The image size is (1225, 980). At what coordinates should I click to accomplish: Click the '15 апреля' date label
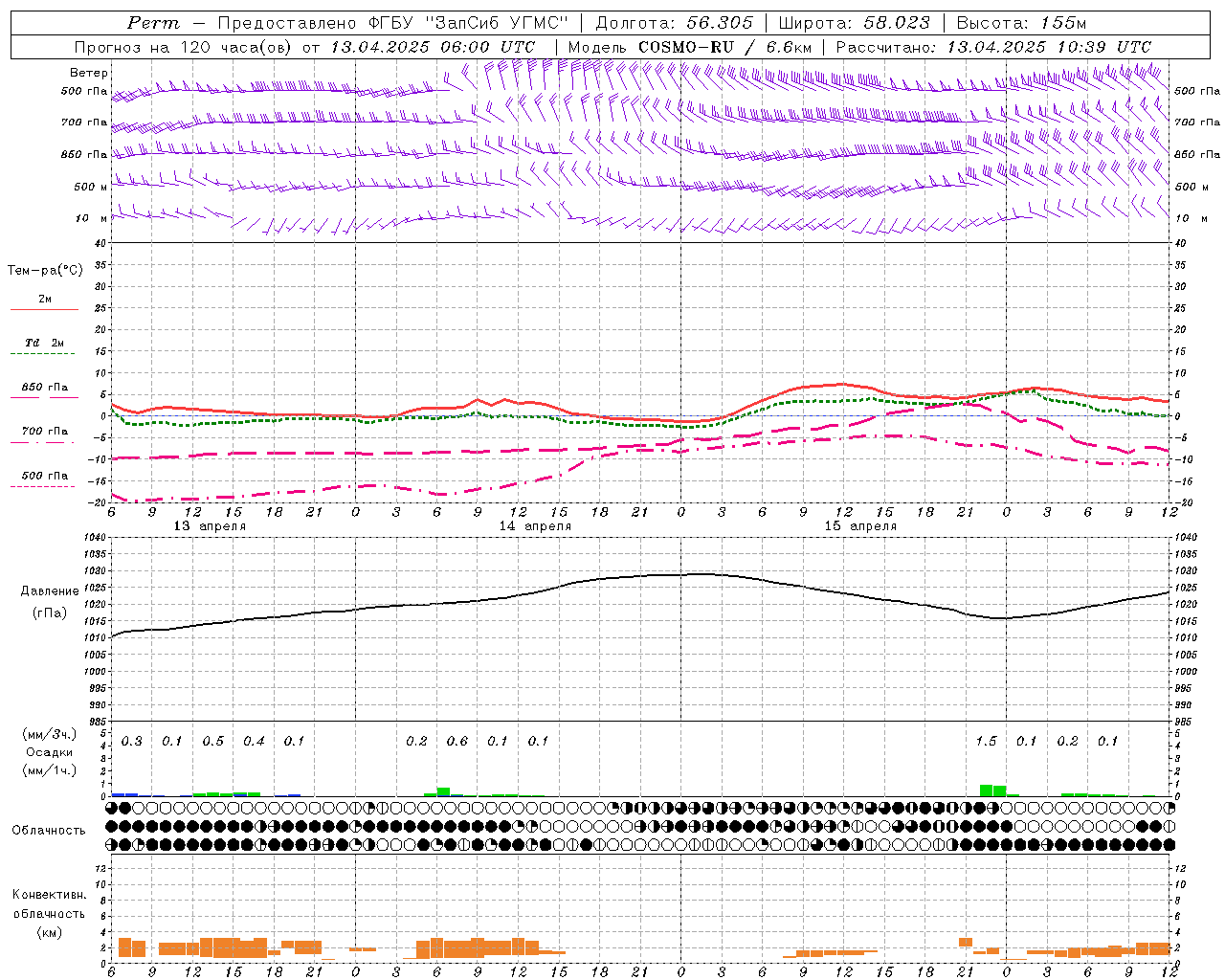click(x=860, y=526)
